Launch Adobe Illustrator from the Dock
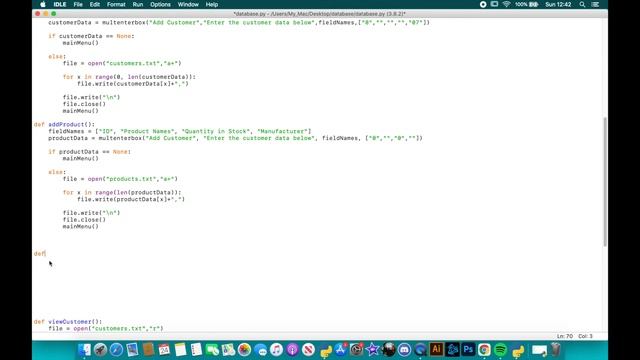 [x=436, y=349]
